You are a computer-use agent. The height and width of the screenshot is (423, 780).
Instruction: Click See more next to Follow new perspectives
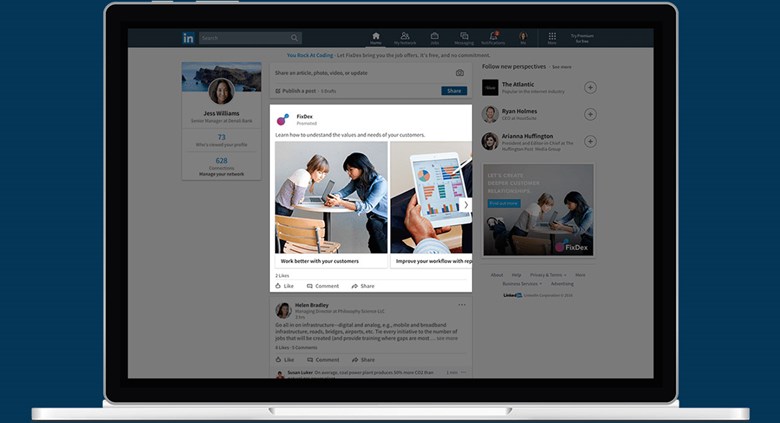[x=562, y=67]
